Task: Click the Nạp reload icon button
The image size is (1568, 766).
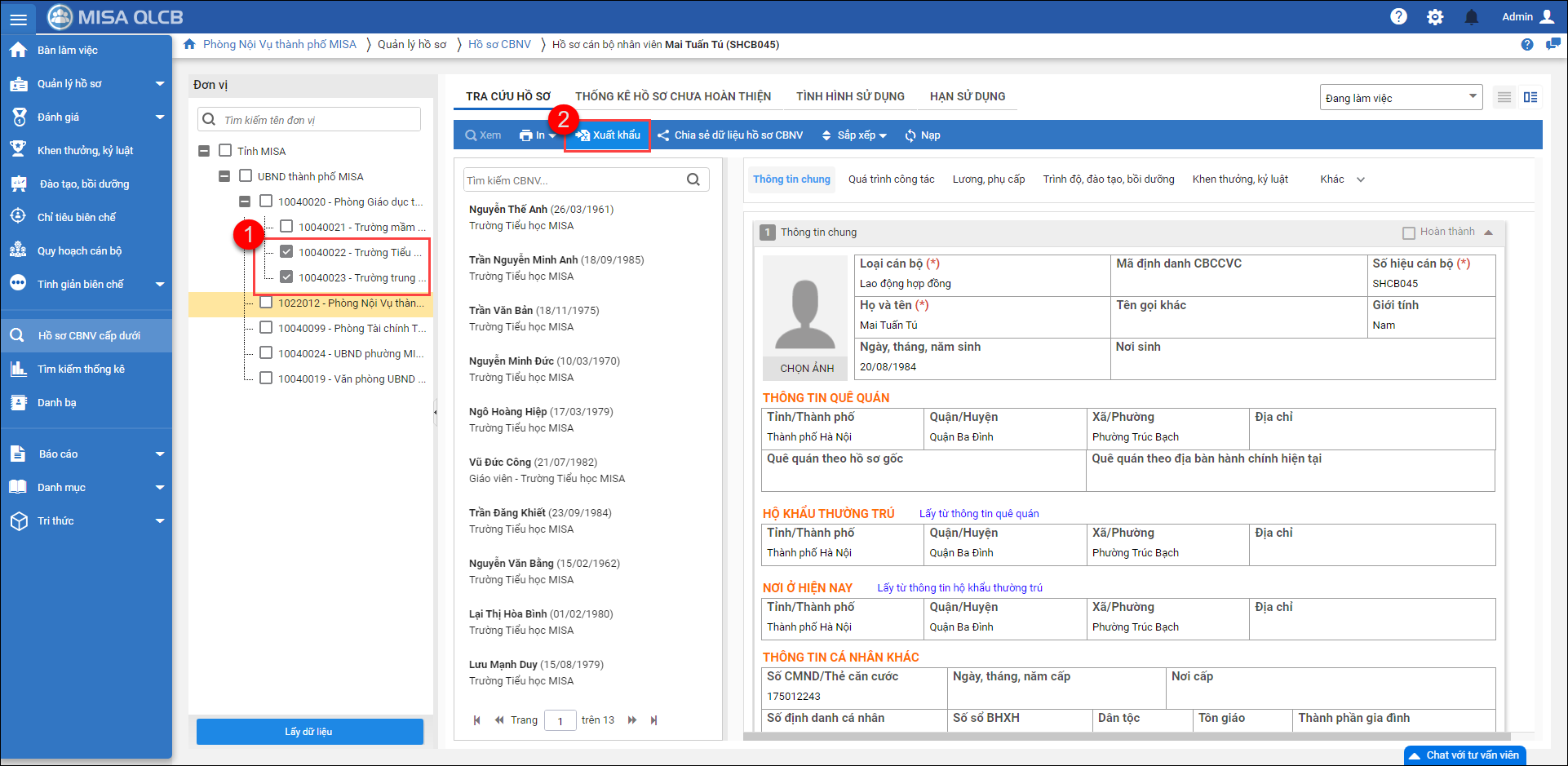Action: tap(922, 135)
